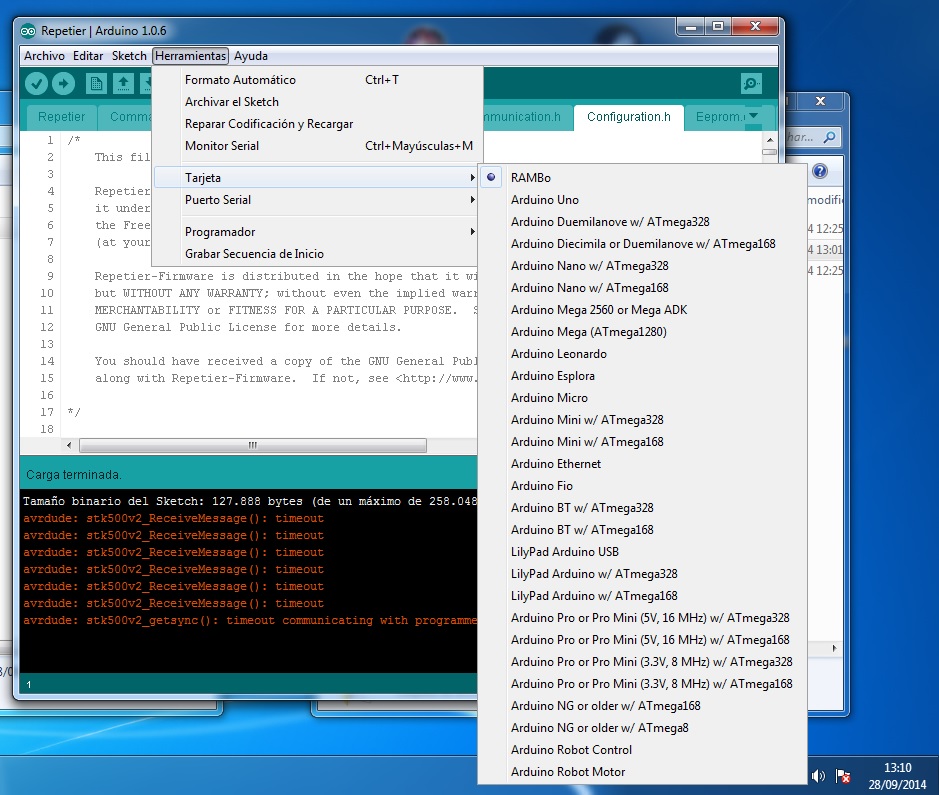Click the volume speaker tray icon
The image size is (939, 795).
click(818, 776)
